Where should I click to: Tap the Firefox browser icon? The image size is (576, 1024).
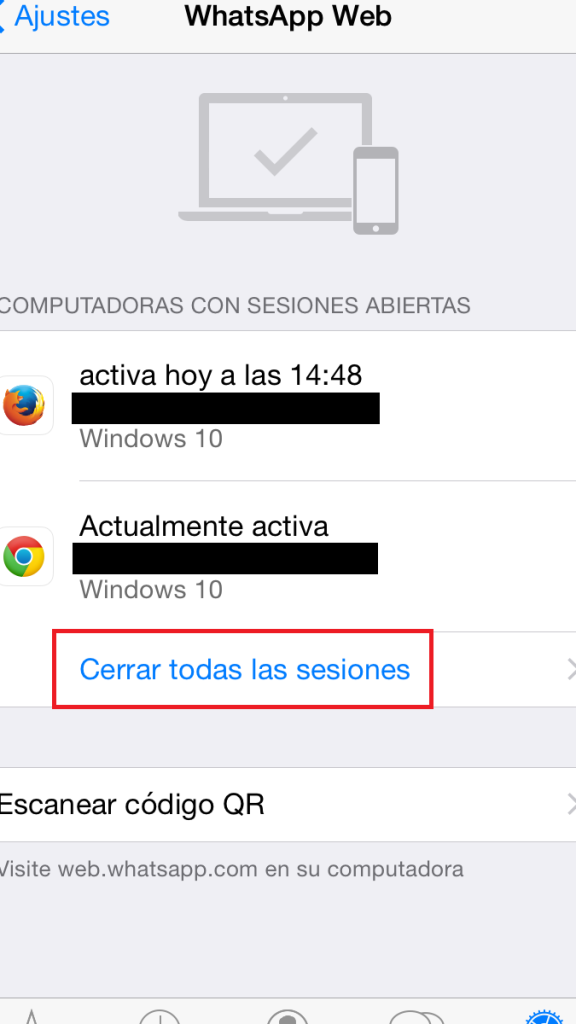coord(24,406)
